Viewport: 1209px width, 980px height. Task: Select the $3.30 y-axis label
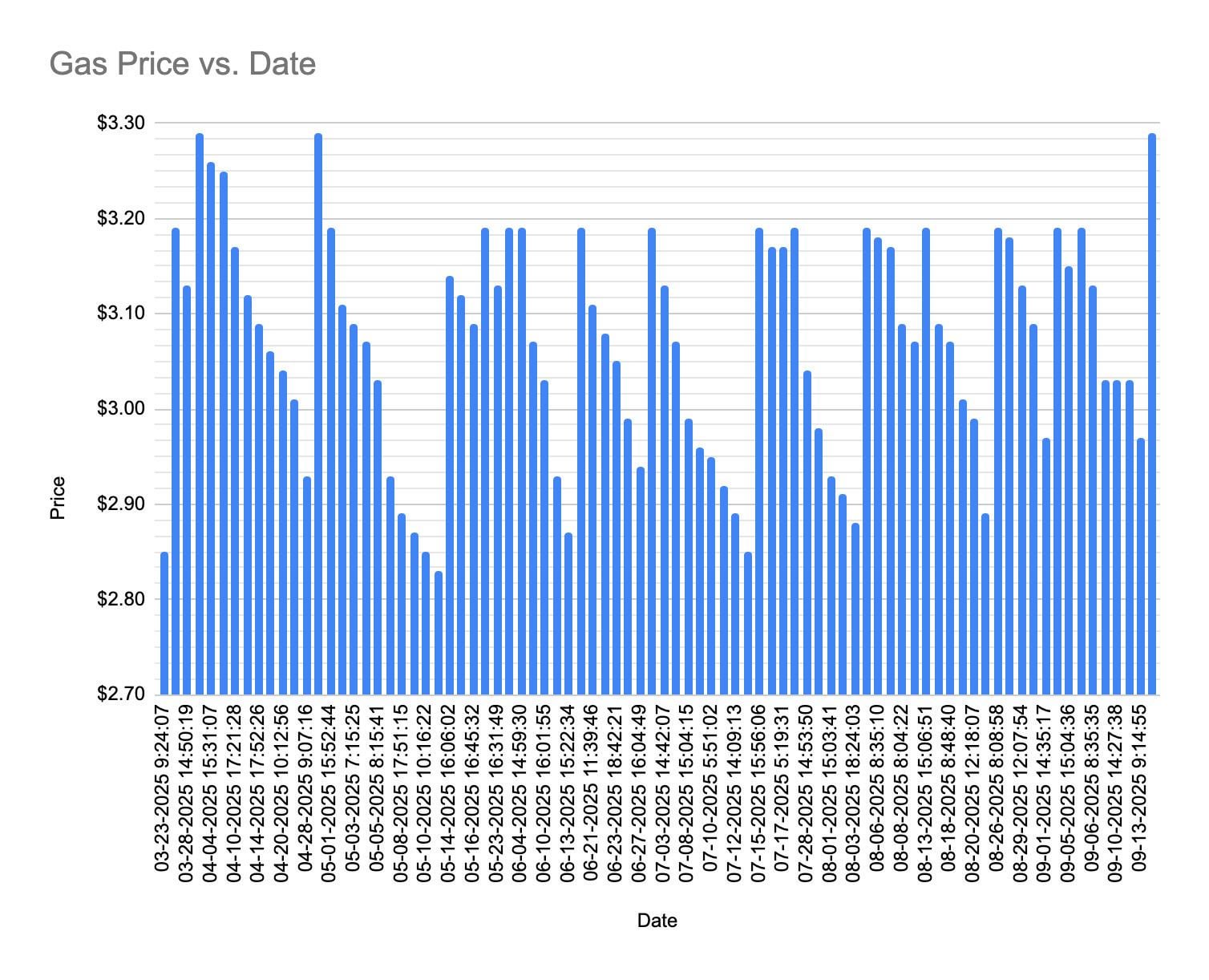tap(120, 124)
